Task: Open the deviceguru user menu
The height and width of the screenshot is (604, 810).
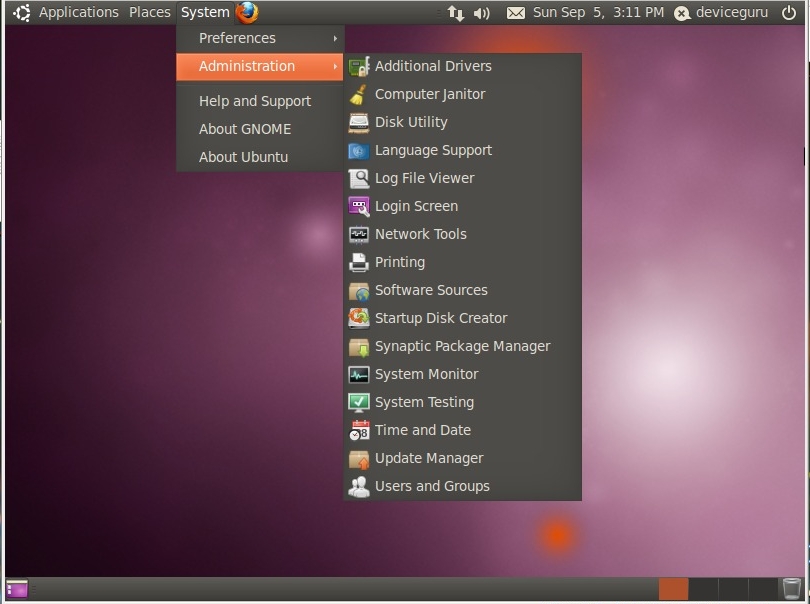Action: pyautogui.click(x=721, y=12)
